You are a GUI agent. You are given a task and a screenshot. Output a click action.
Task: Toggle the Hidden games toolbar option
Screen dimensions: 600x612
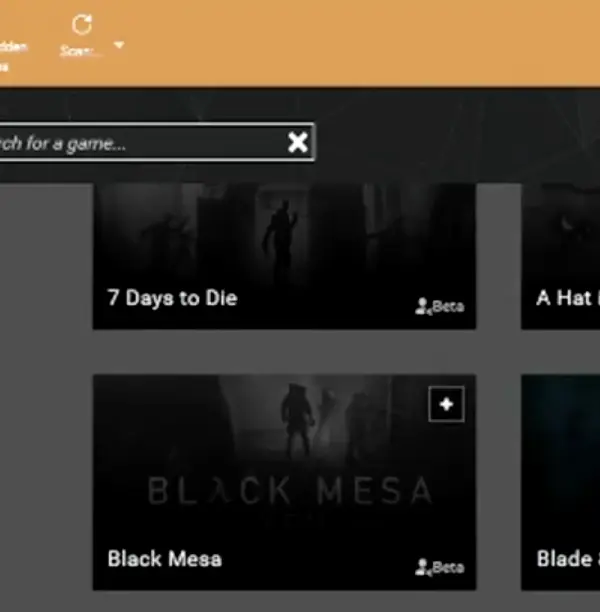point(12,56)
